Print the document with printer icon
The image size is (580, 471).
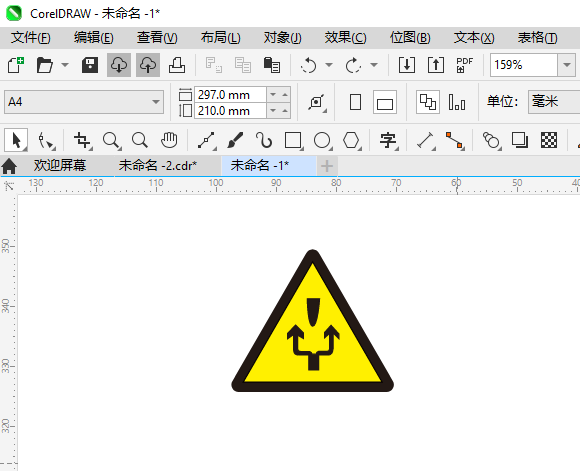pos(177,65)
